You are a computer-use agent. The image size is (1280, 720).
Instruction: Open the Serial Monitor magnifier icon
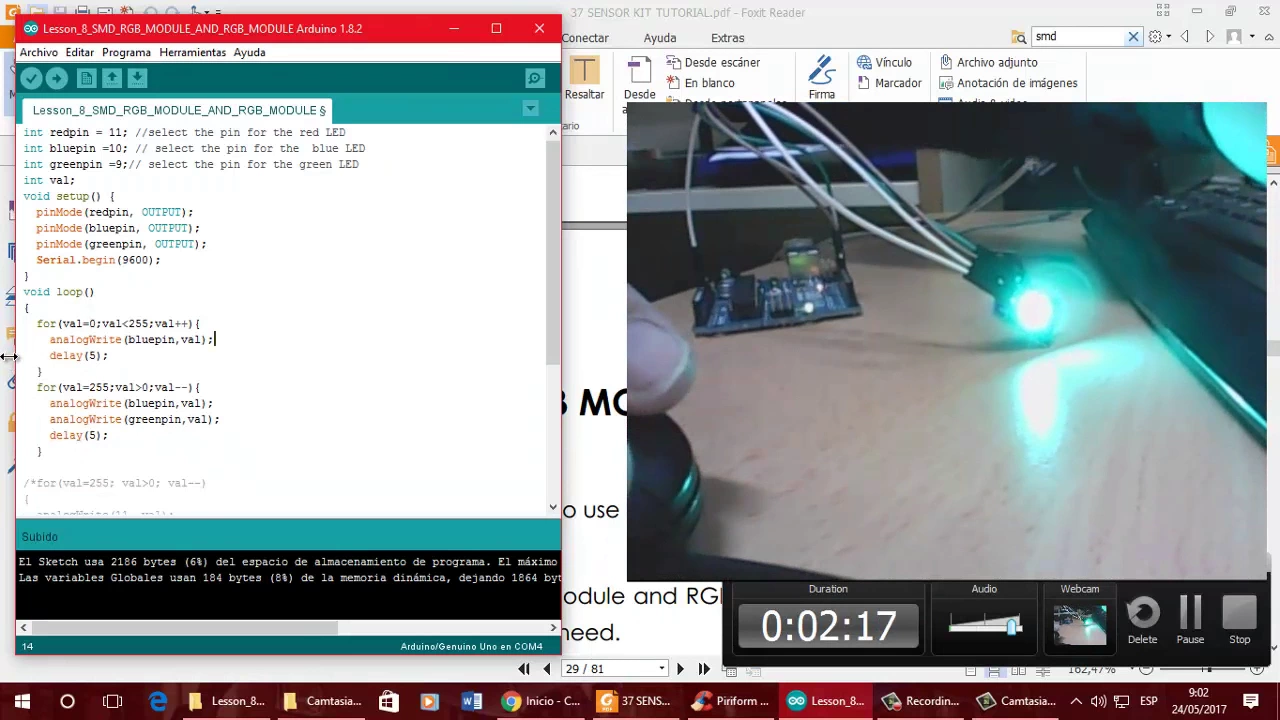(535, 78)
